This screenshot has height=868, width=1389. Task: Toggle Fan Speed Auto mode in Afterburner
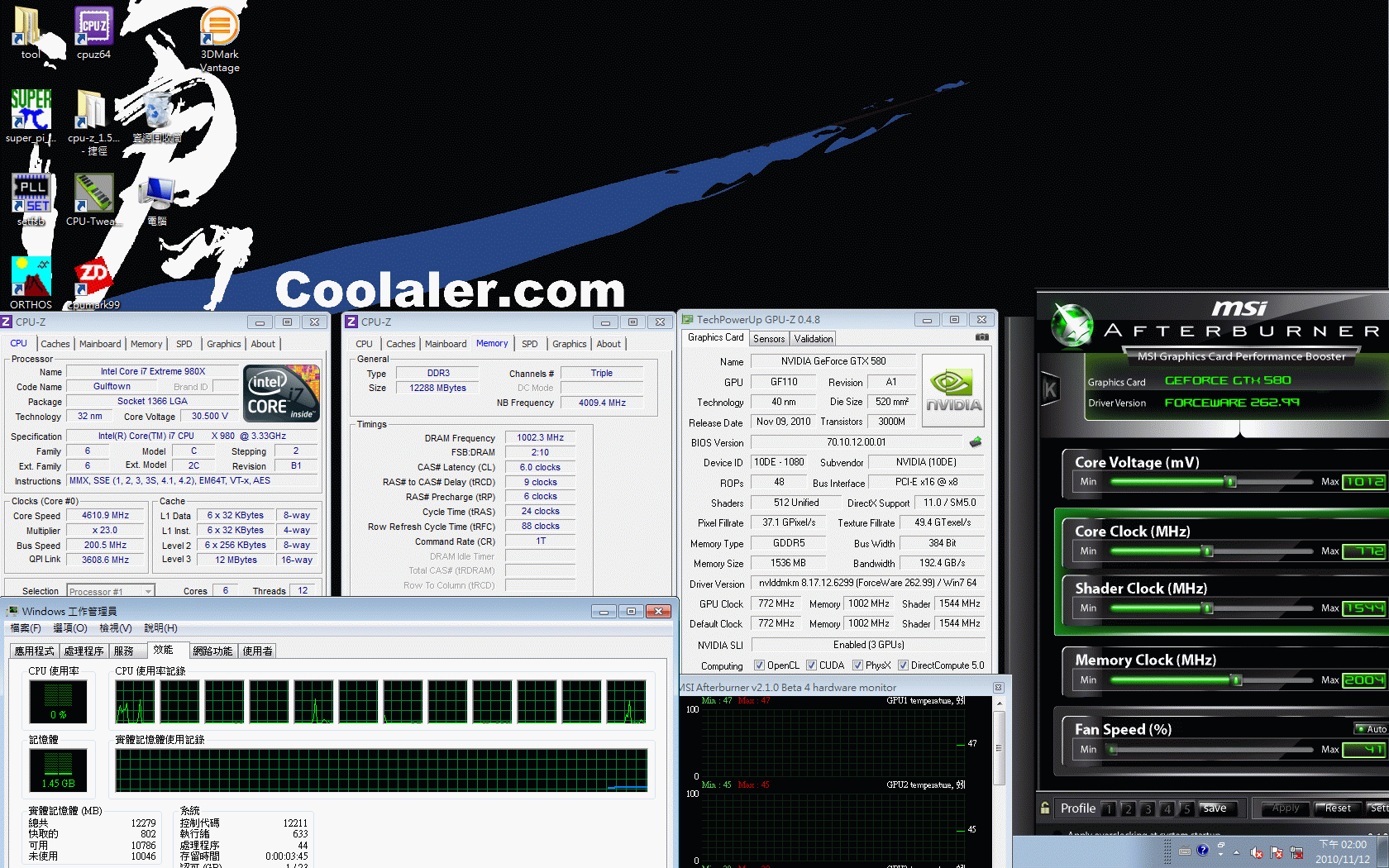[x=1372, y=729]
